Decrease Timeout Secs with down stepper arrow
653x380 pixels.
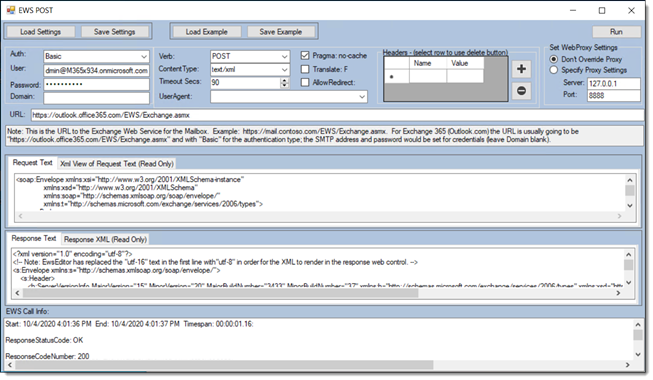[x=284, y=85]
